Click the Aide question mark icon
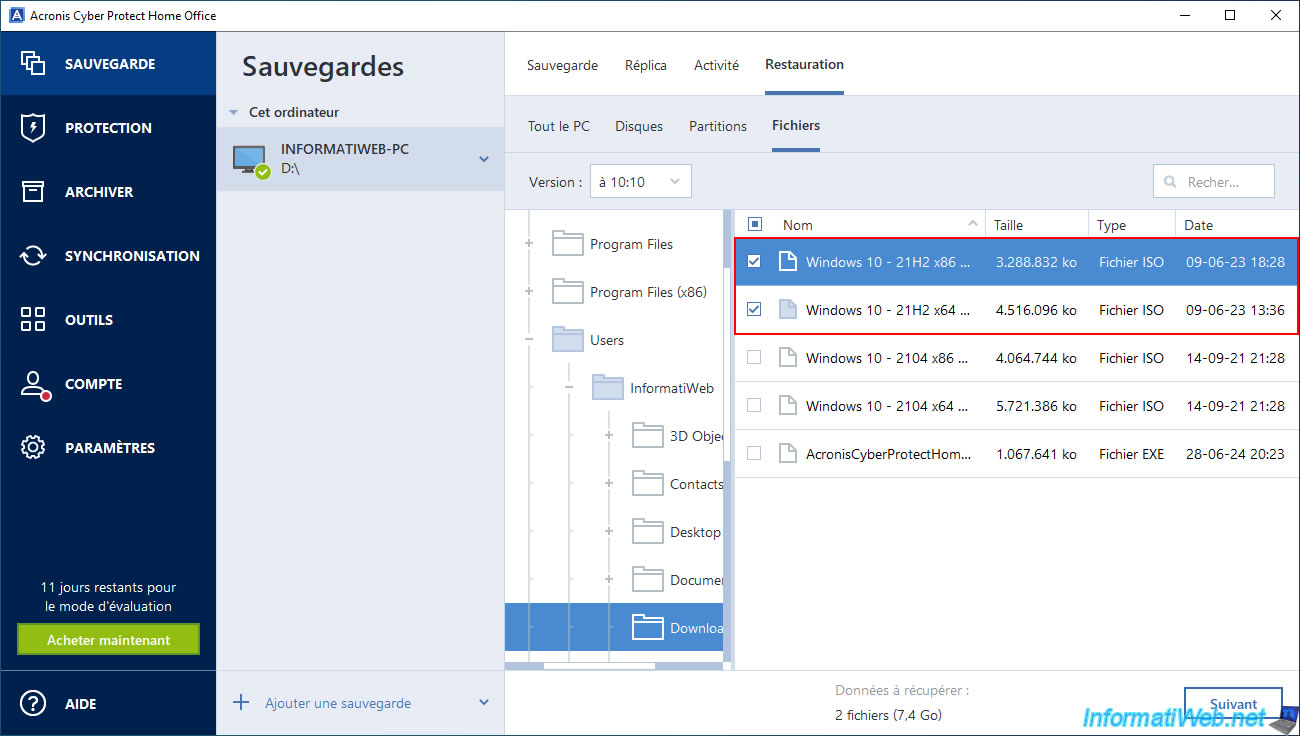1300x736 pixels. 33,704
